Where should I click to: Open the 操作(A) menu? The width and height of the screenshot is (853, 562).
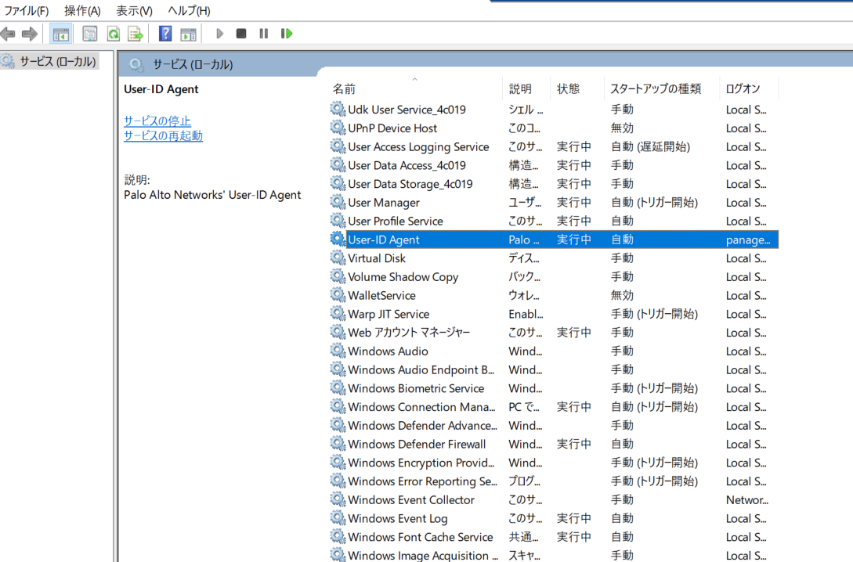(82, 10)
